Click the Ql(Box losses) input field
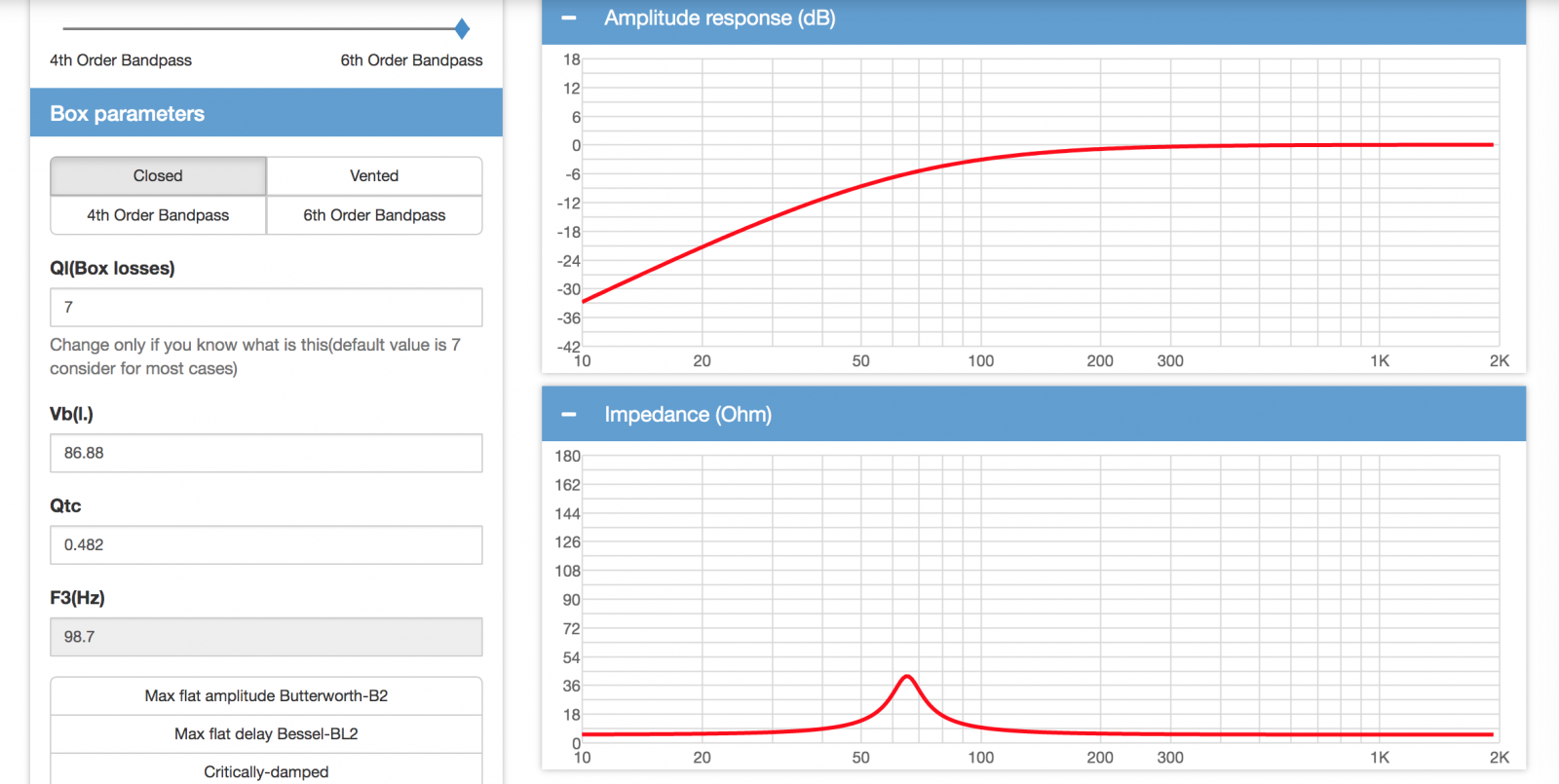1559x784 pixels. pyautogui.click(x=266, y=307)
